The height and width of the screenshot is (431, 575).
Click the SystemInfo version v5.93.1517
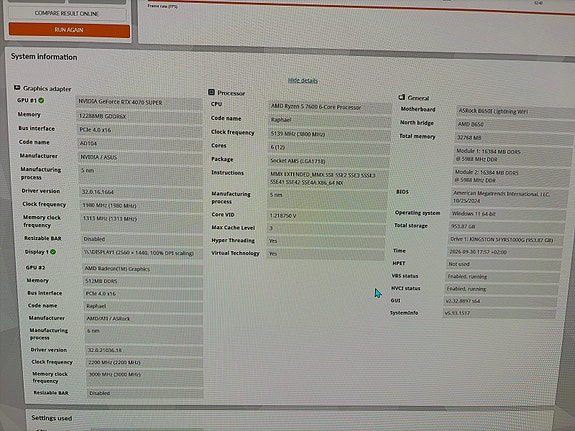[499, 314]
